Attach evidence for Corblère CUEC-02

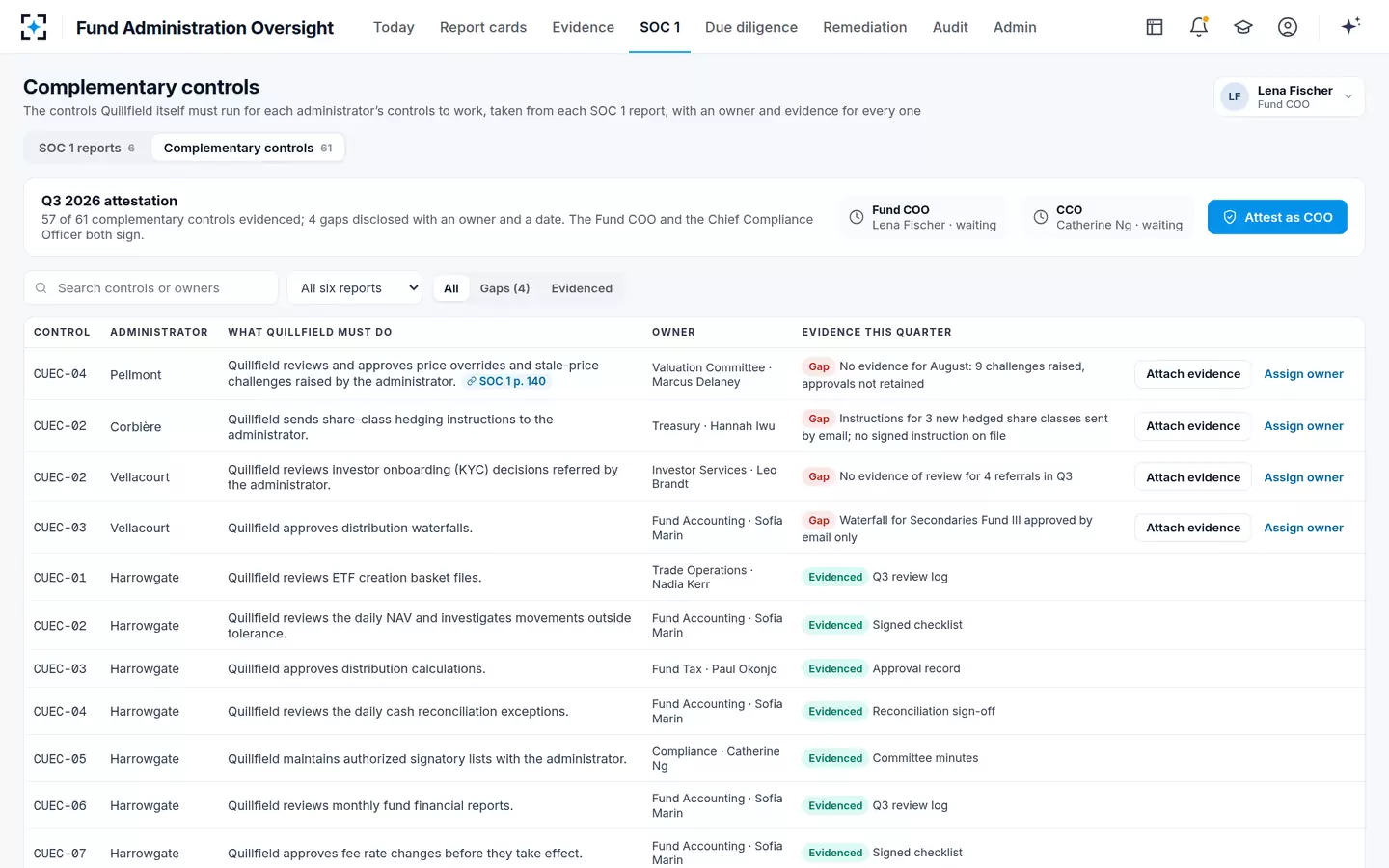[1193, 426]
